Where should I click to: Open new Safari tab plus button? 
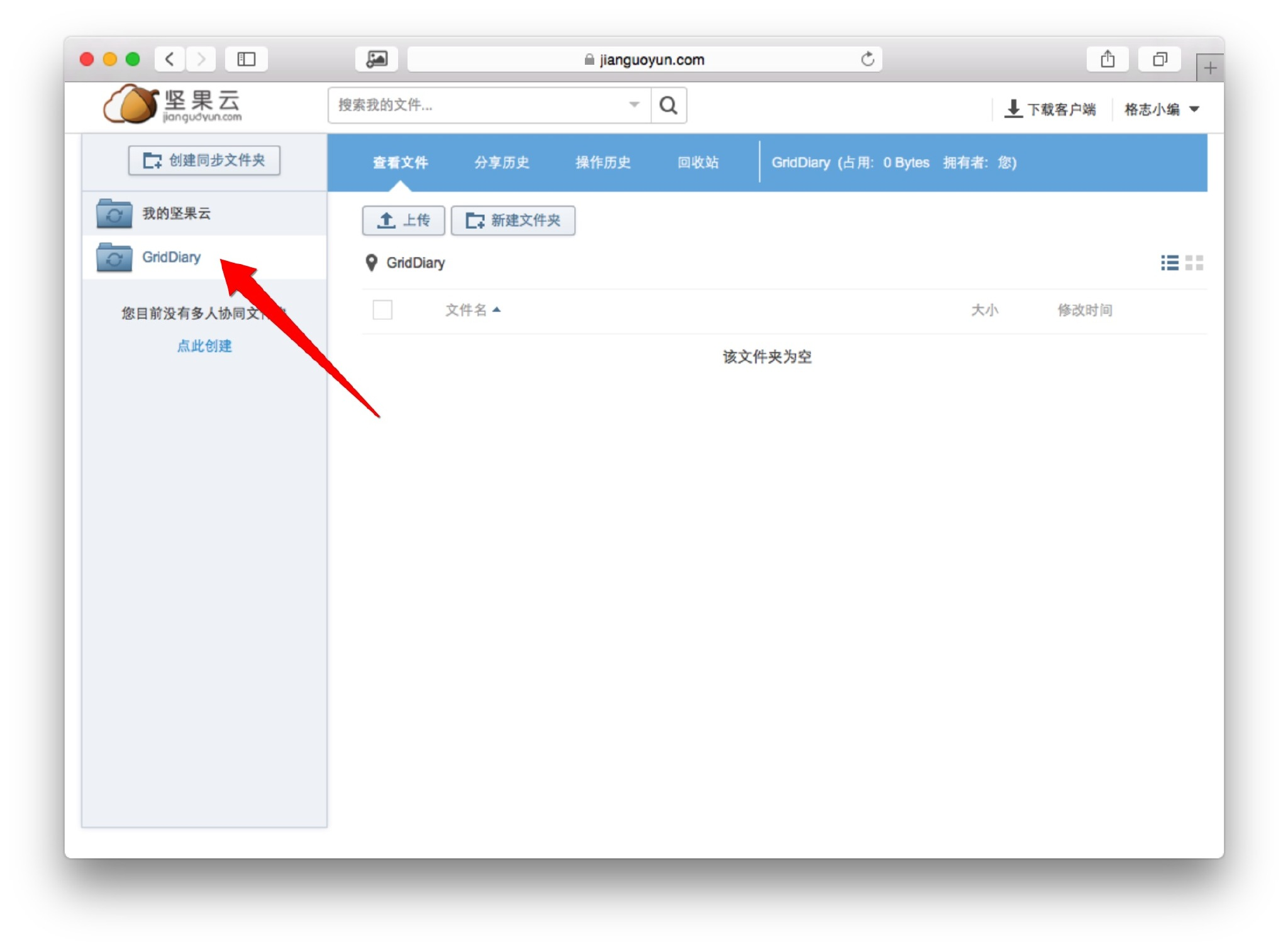point(1209,68)
